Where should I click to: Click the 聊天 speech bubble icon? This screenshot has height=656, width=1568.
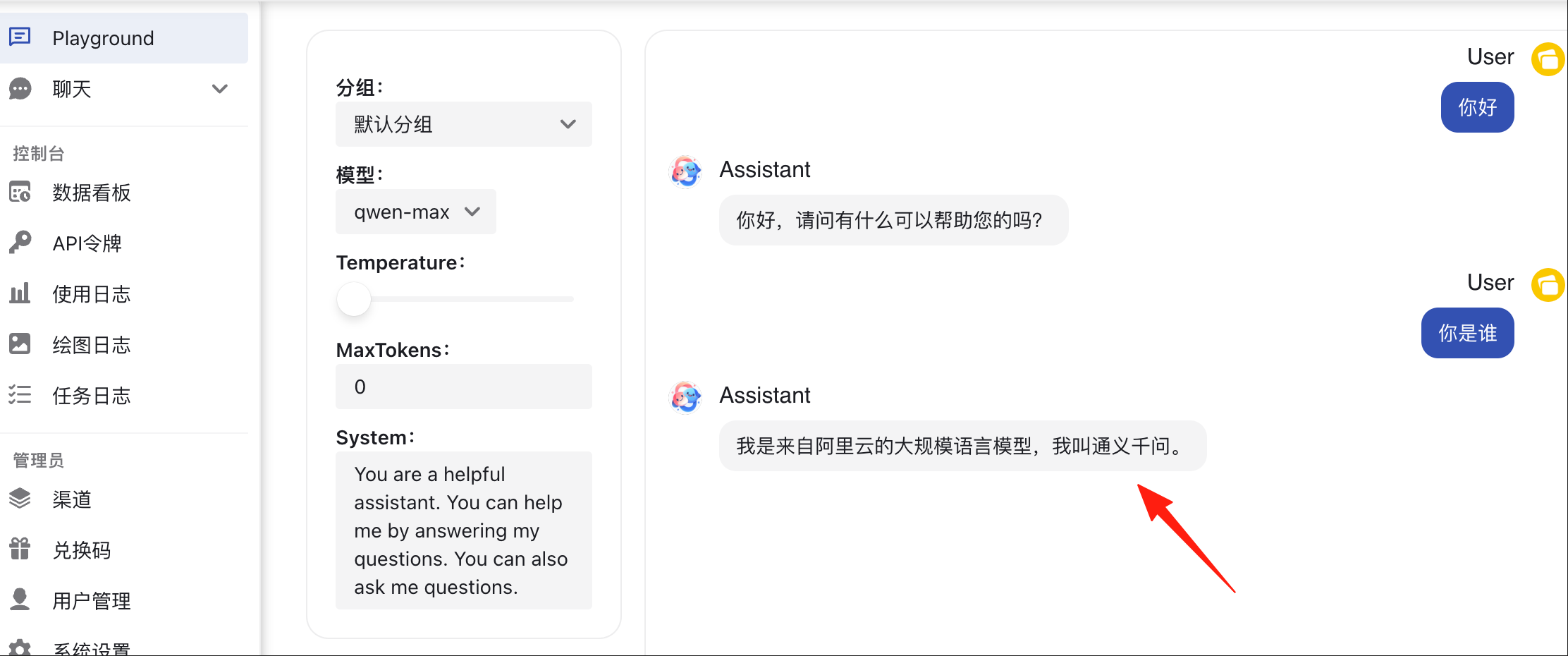tap(20, 89)
